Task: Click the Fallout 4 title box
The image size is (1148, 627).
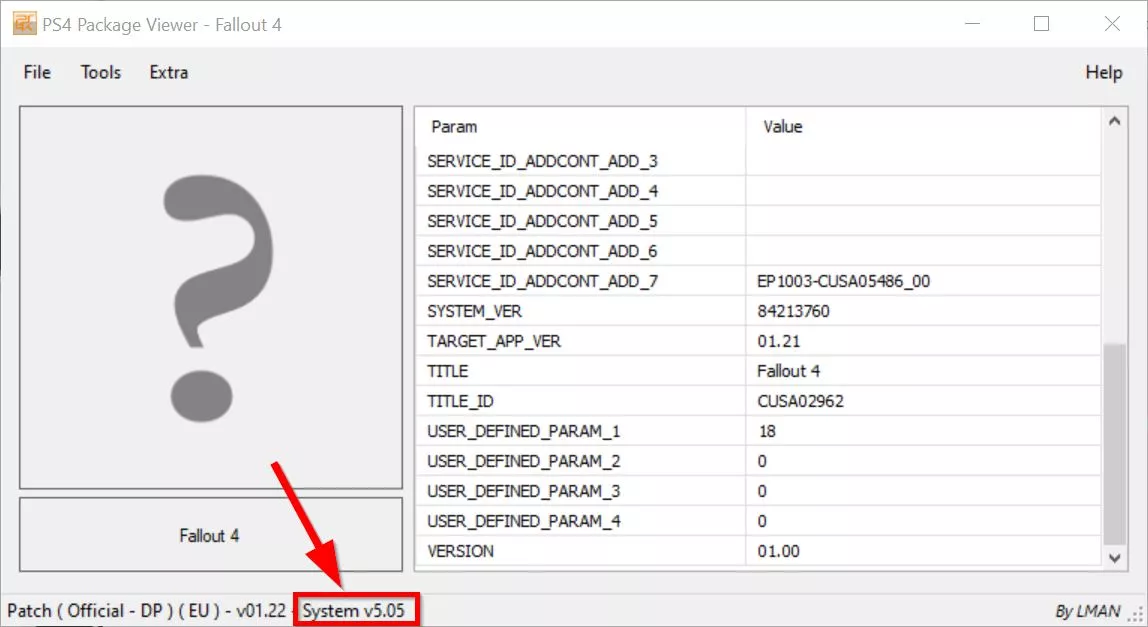Action: [x=211, y=535]
